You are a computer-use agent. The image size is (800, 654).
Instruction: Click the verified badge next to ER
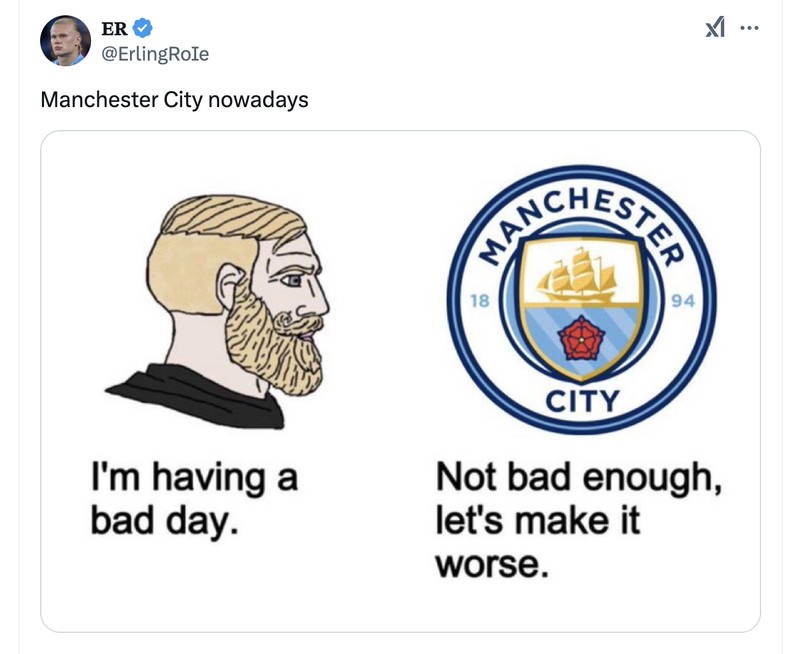[x=143, y=26]
